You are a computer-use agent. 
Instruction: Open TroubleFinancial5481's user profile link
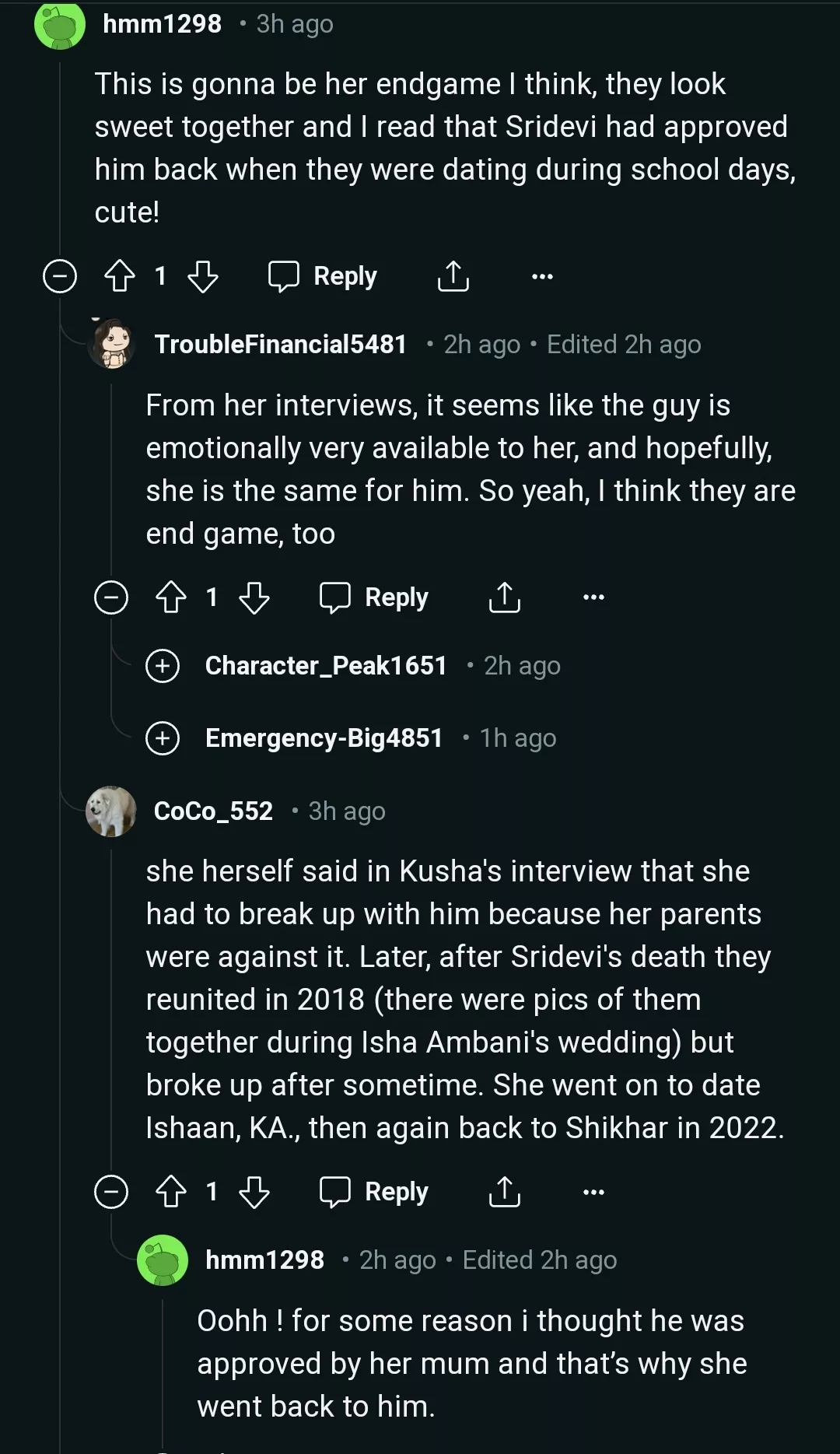click(x=280, y=344)
